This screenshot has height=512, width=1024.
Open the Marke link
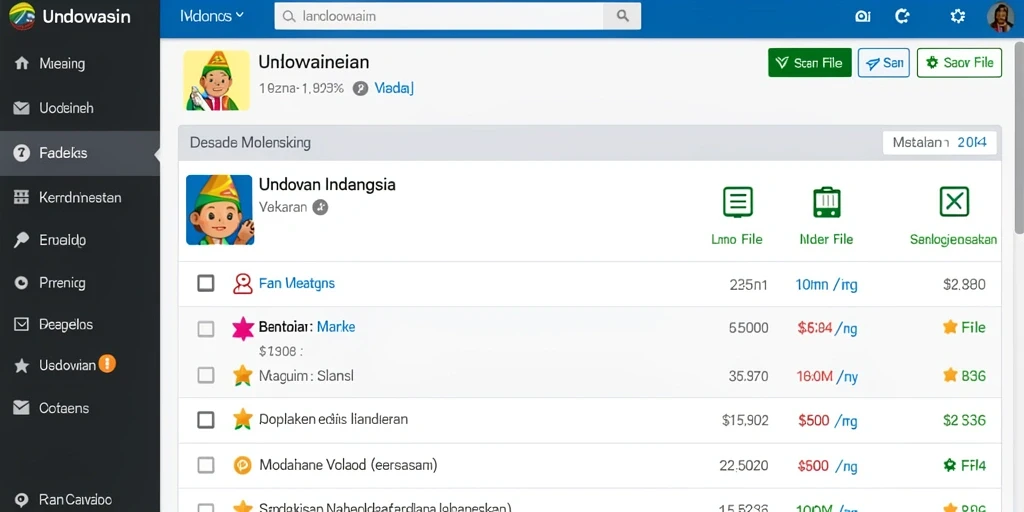[336, 327]
